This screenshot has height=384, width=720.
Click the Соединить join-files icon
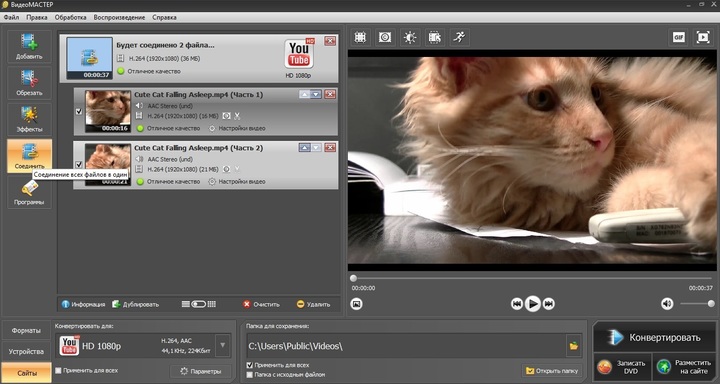point(29,156)
